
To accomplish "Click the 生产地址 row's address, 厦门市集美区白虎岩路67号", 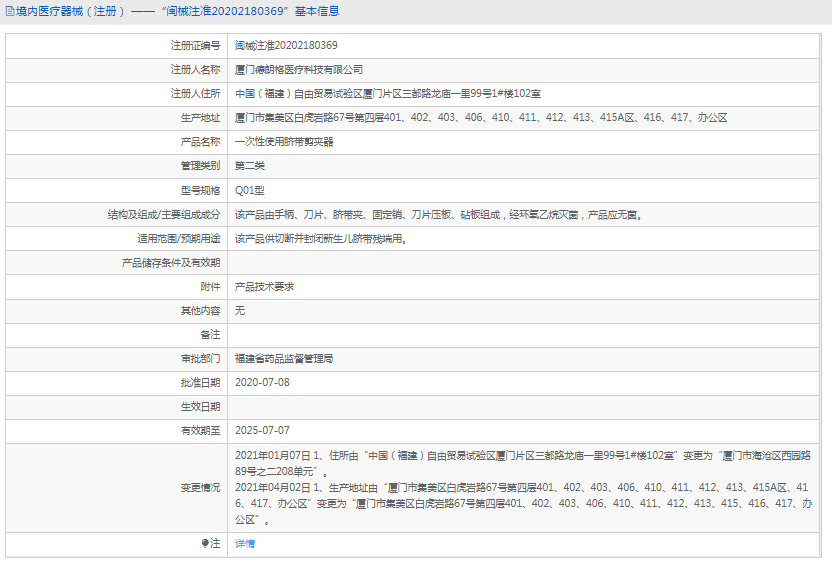I will coord(481,118).
